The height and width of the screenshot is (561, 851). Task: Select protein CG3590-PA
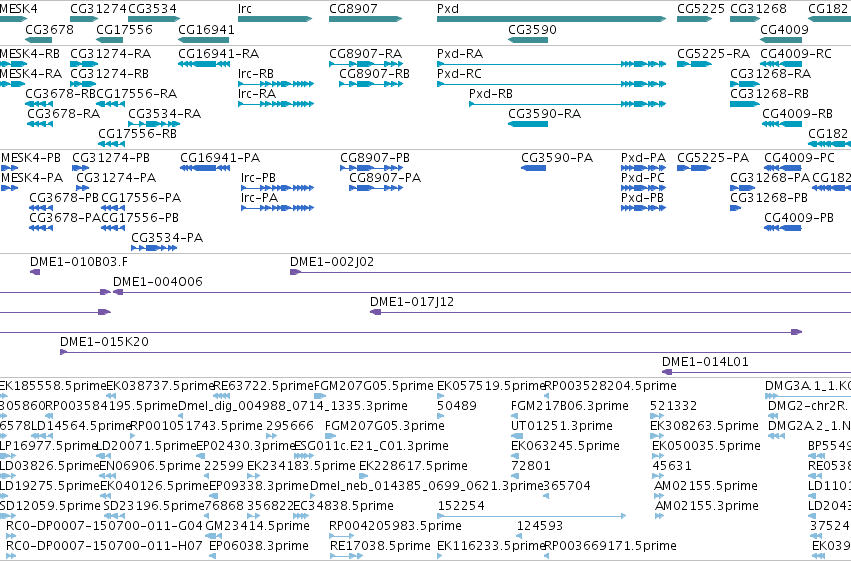tap(557, 158)
